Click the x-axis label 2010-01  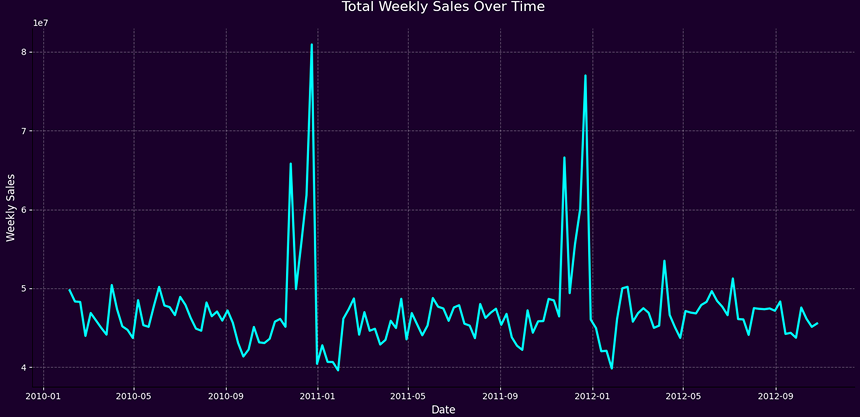coord(43,395)
